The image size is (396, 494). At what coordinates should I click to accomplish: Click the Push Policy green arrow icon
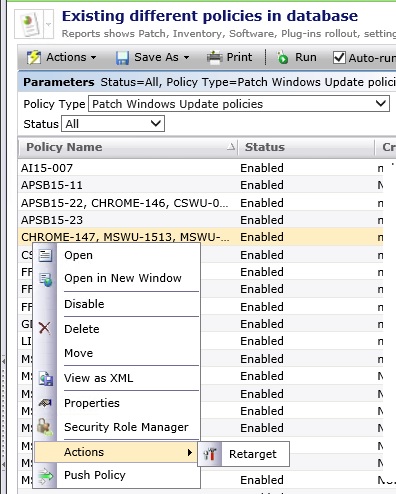[x=45, y=475]
